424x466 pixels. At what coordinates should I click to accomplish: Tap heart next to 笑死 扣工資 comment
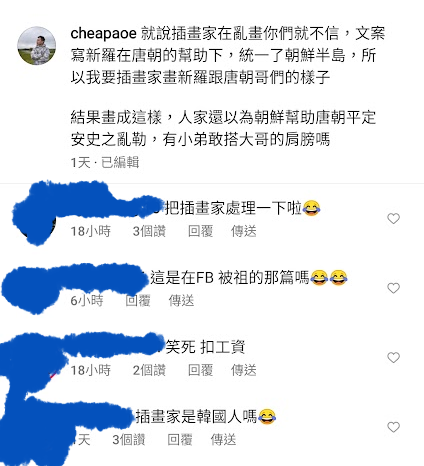point(393,357)
